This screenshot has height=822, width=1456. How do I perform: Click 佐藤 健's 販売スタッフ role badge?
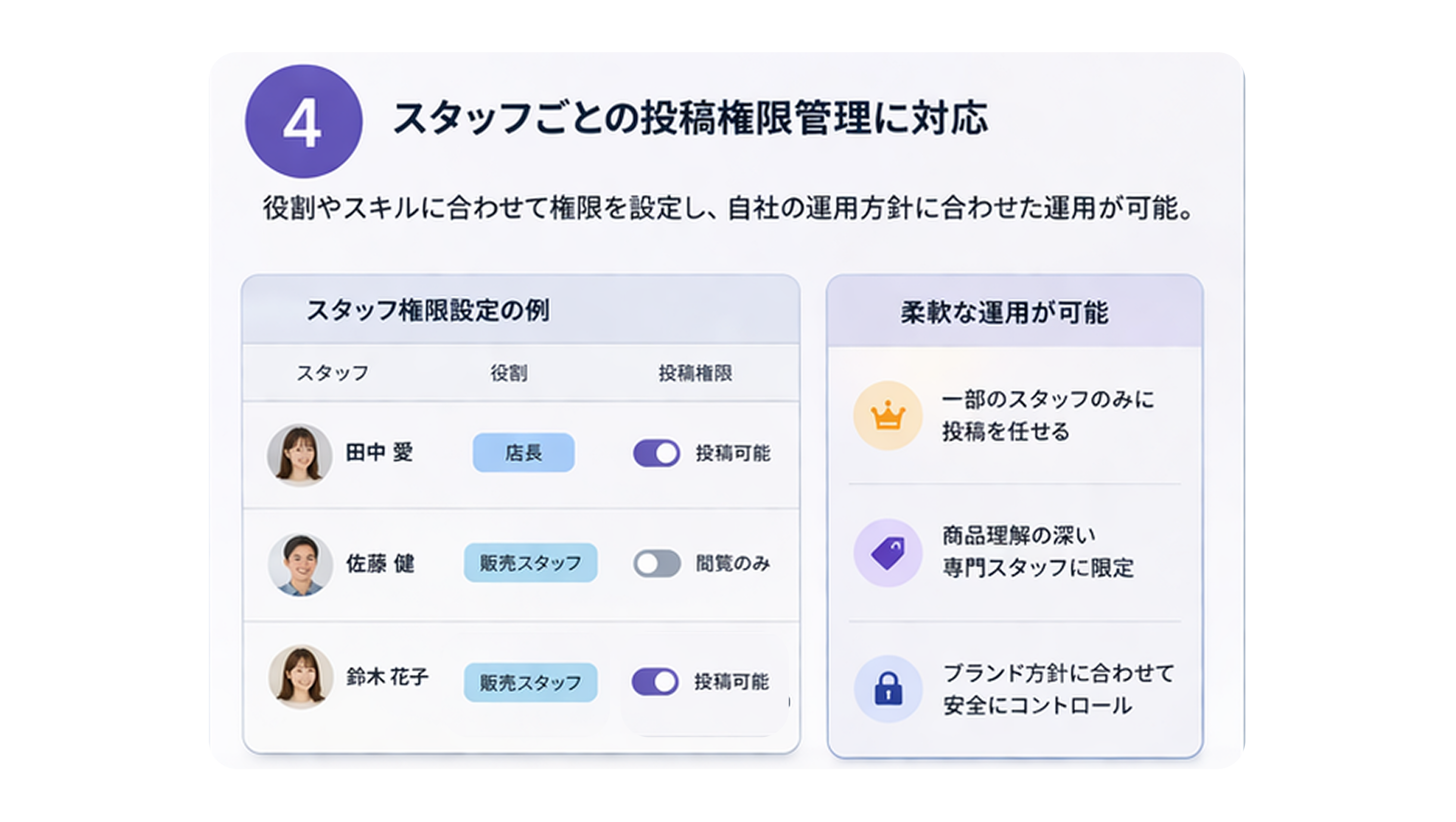click(530, 563)
